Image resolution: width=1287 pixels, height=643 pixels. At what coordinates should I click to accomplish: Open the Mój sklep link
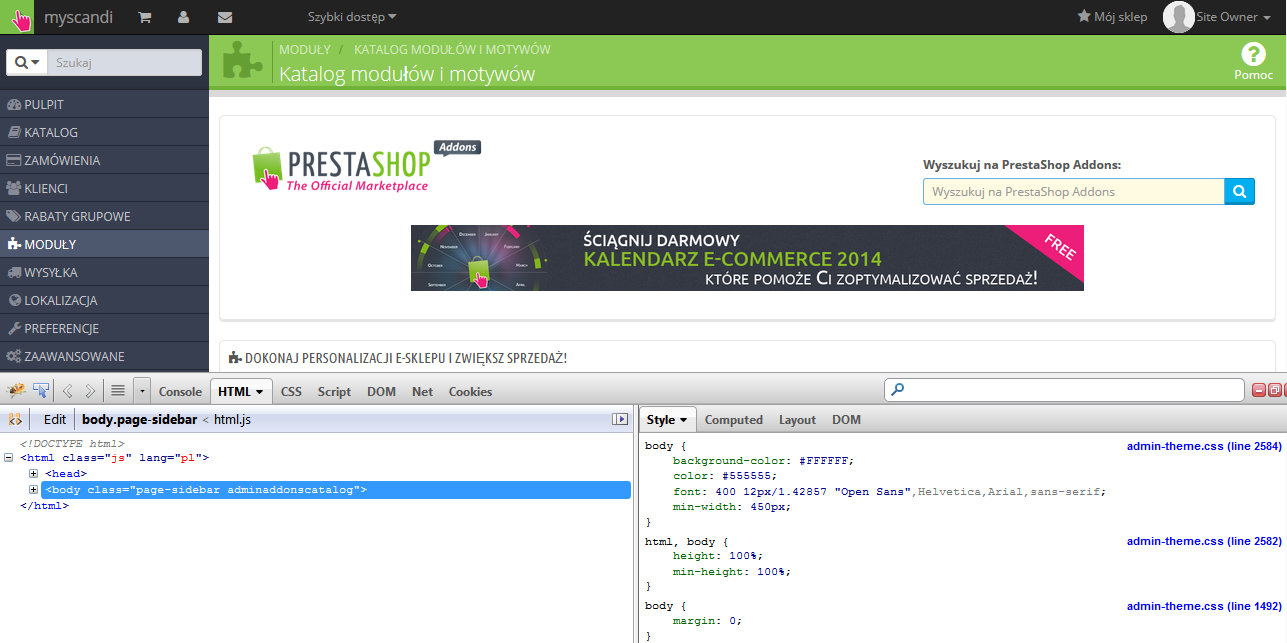(1112, 17)
